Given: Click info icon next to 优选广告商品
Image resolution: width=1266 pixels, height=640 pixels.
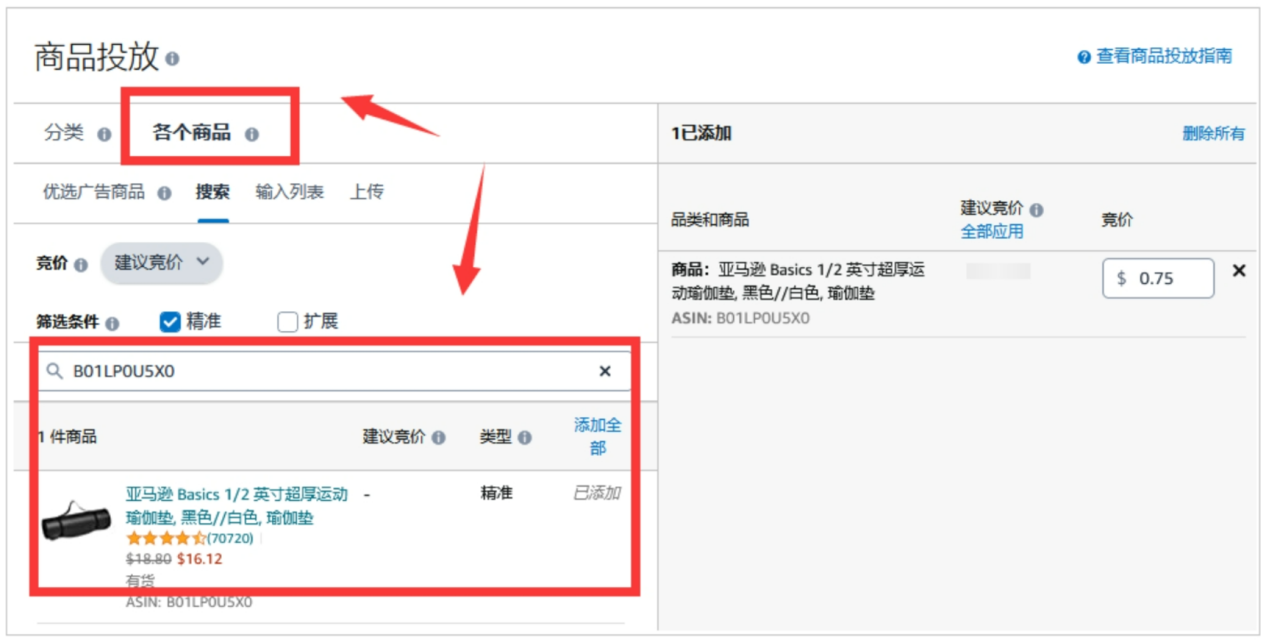Looking at the screenshot, I should (164, 193).
